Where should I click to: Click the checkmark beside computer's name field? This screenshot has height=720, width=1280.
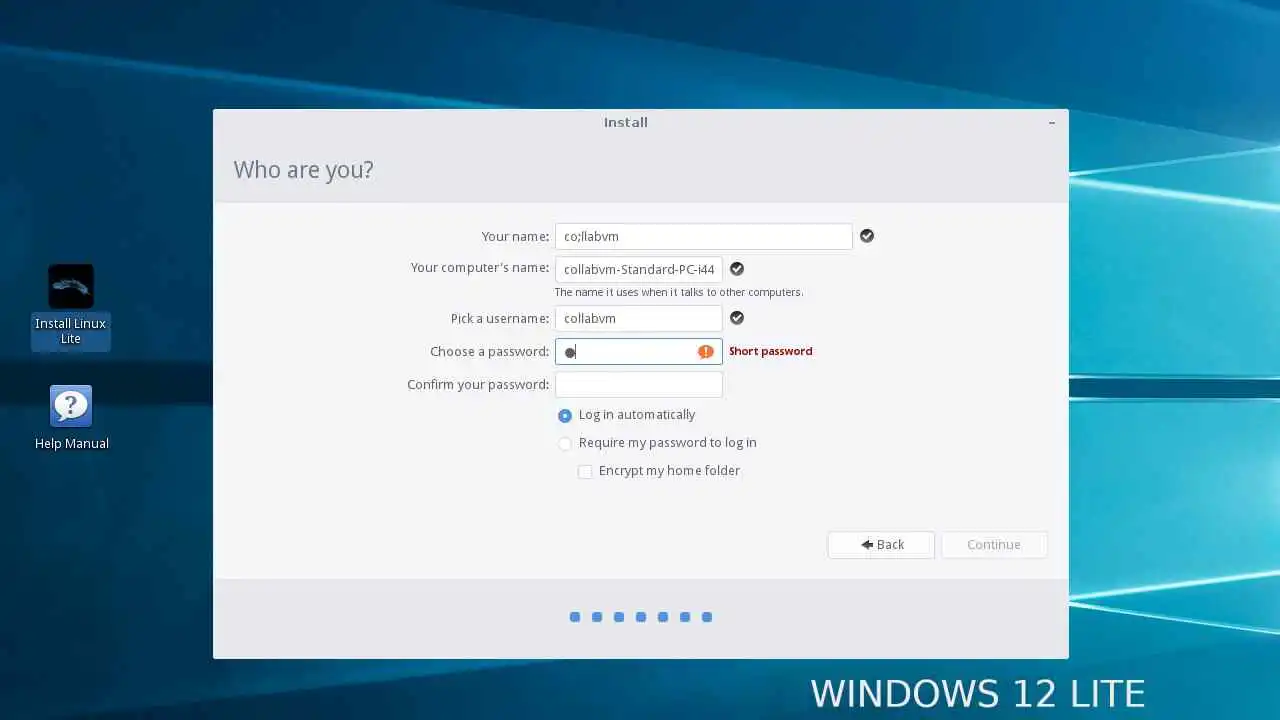(737, 269)
